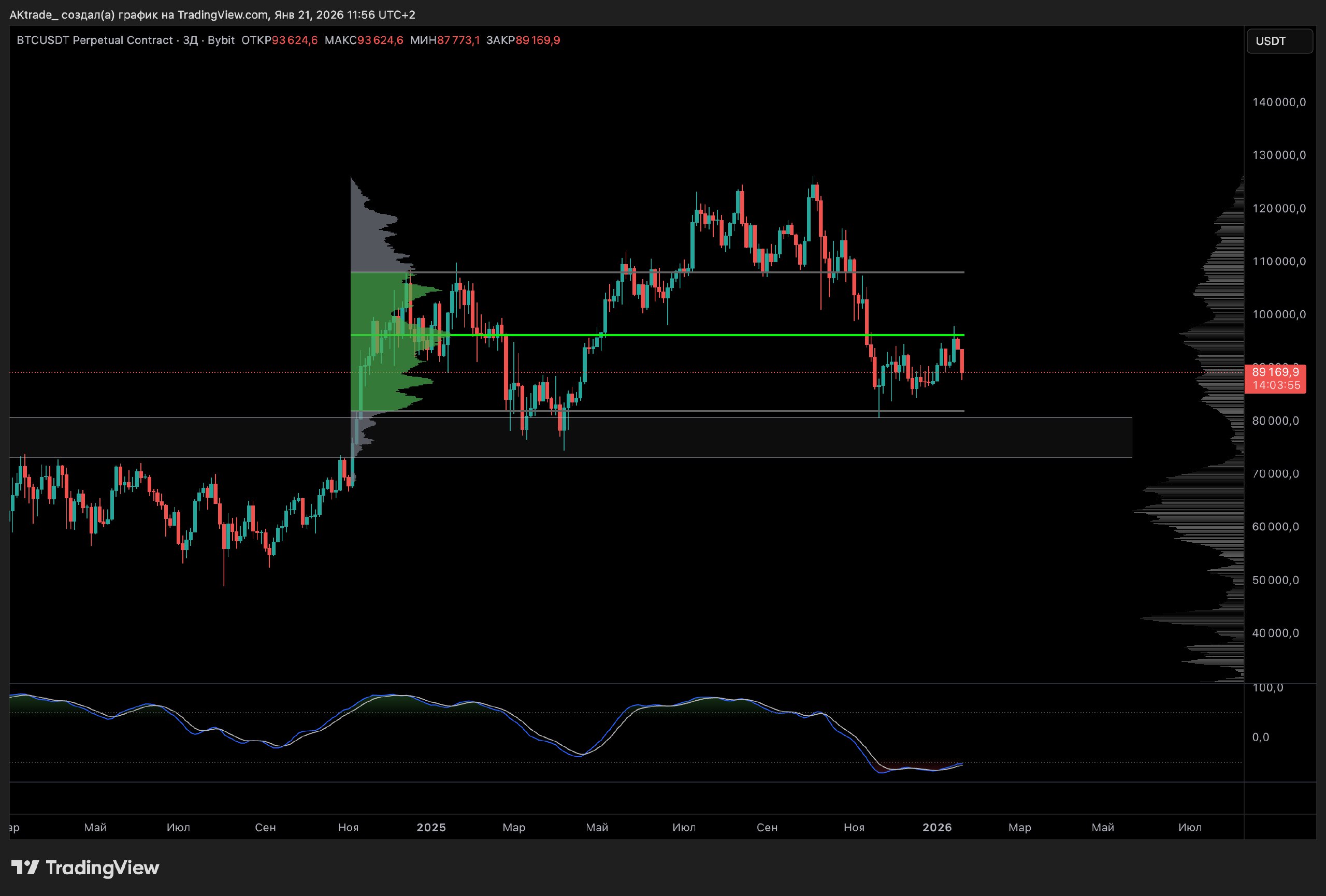Click the 40 000,0 price scale label

coord(1275,633)
